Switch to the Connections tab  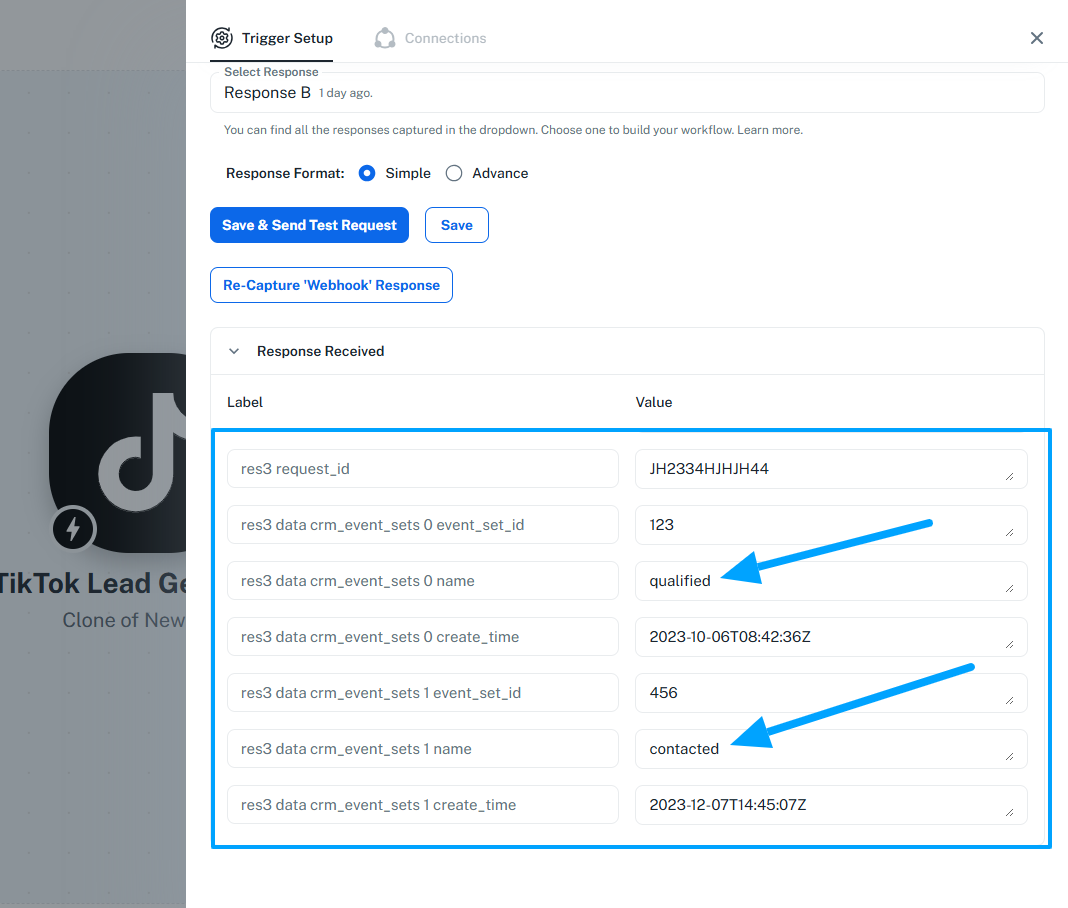click(445, 38)
